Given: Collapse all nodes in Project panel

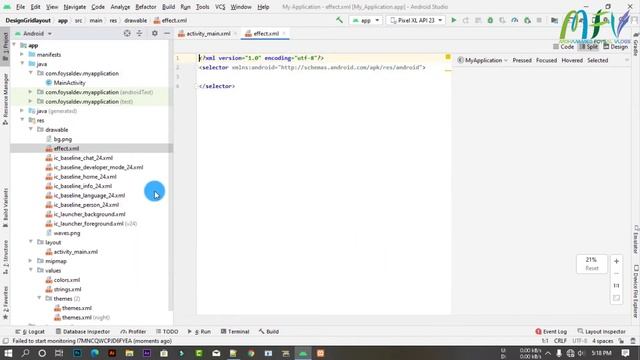Looking at the screenshot, I should (x=139, y=33).
